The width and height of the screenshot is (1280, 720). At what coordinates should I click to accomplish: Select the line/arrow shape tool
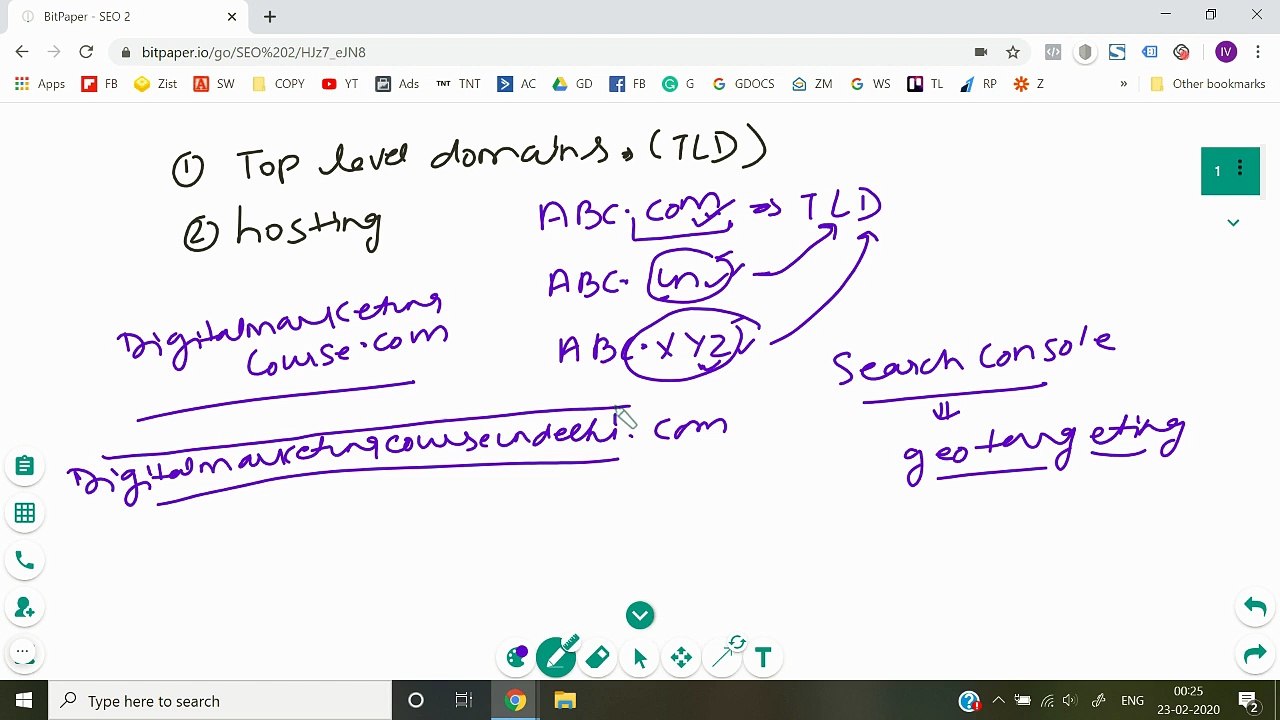[723, 659]
